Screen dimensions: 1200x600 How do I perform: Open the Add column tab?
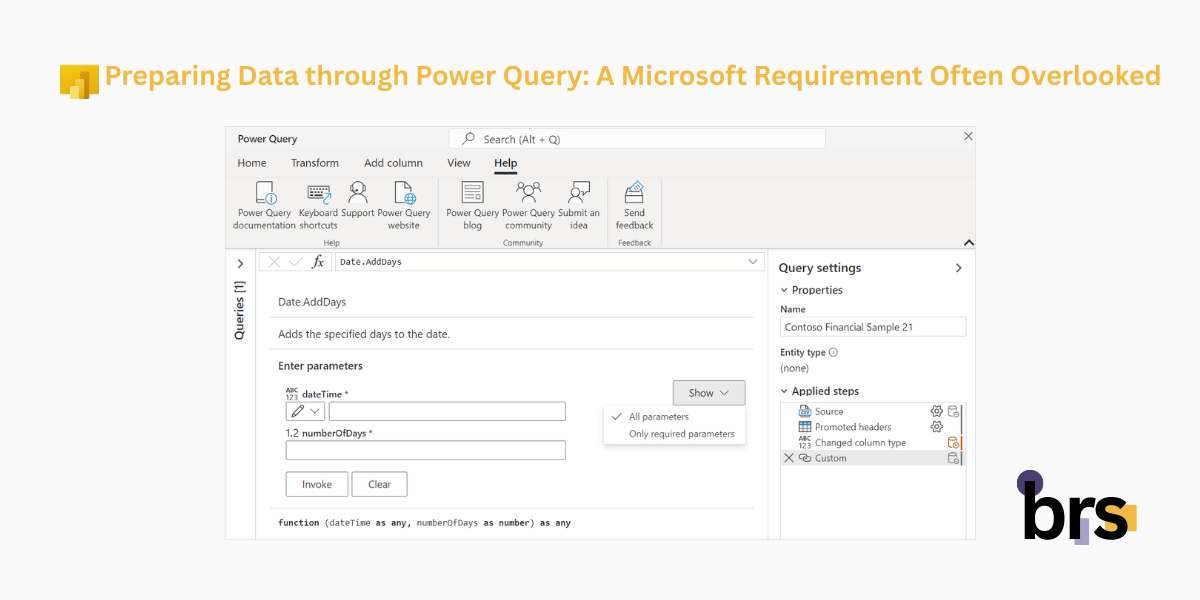click(393, 162)
